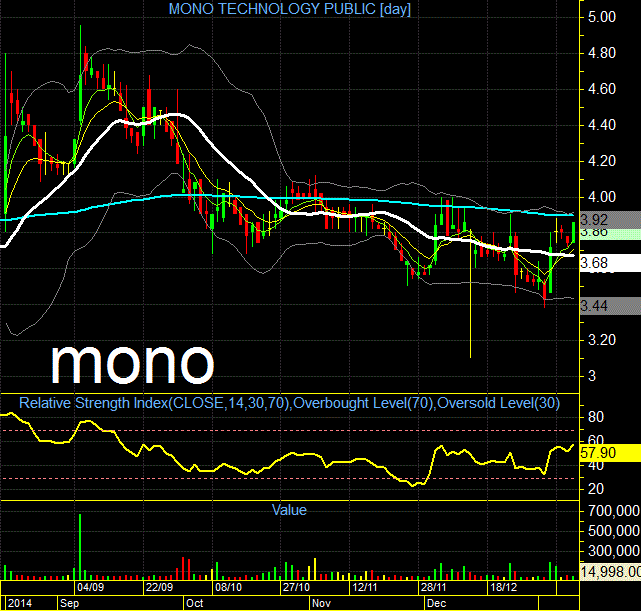
Task: Click the 28/11 date marker
Action: point(433,587)
